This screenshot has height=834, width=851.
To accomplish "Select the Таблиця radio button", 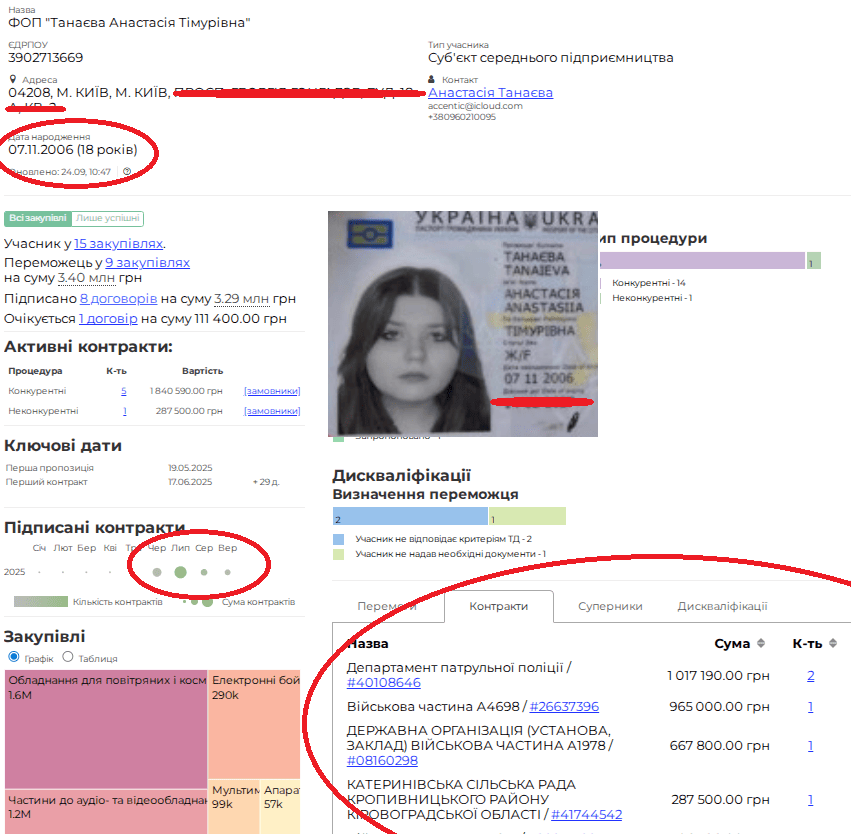I will 68,657.
